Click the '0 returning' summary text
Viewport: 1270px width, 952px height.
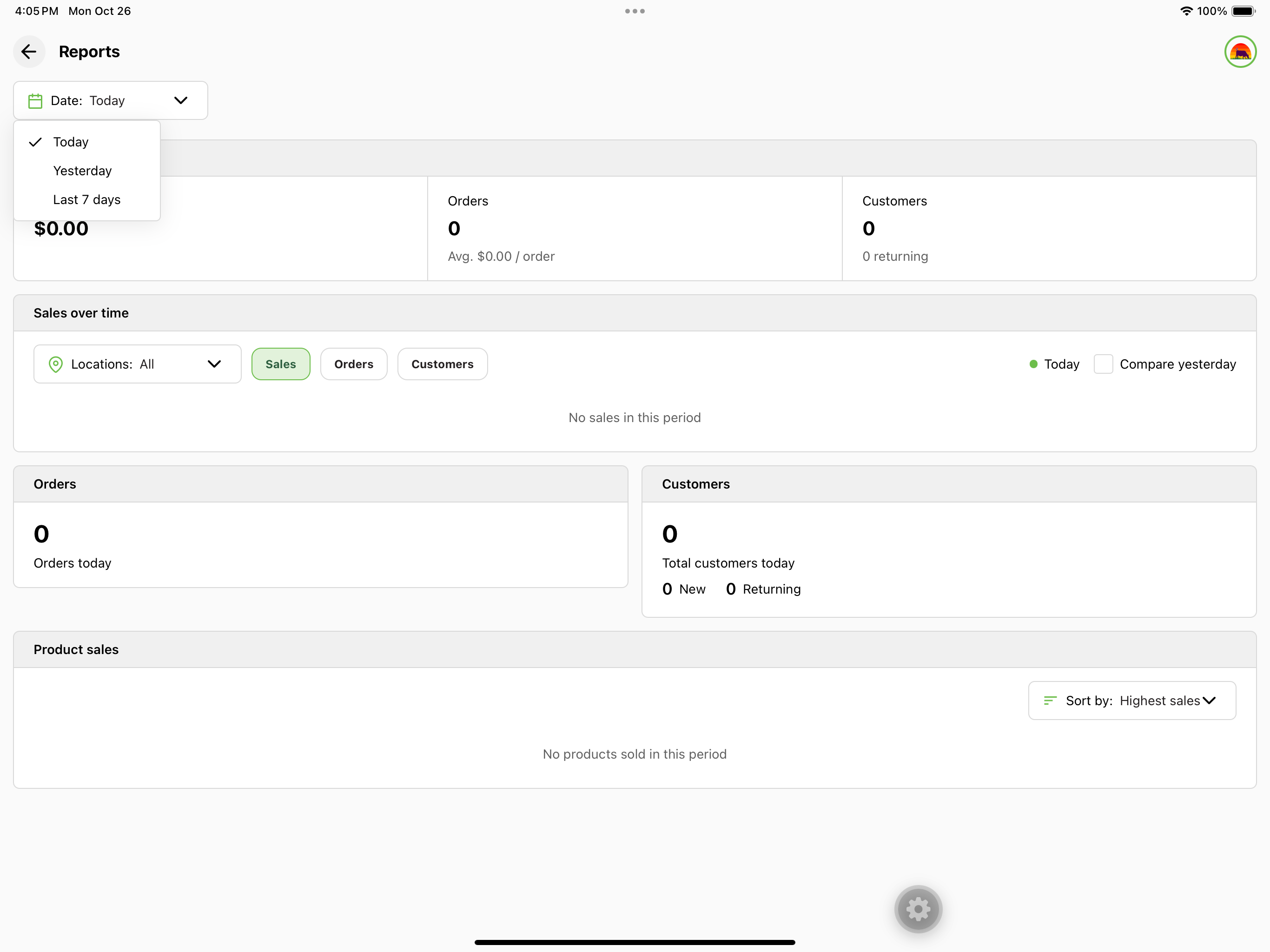[895, 256]
